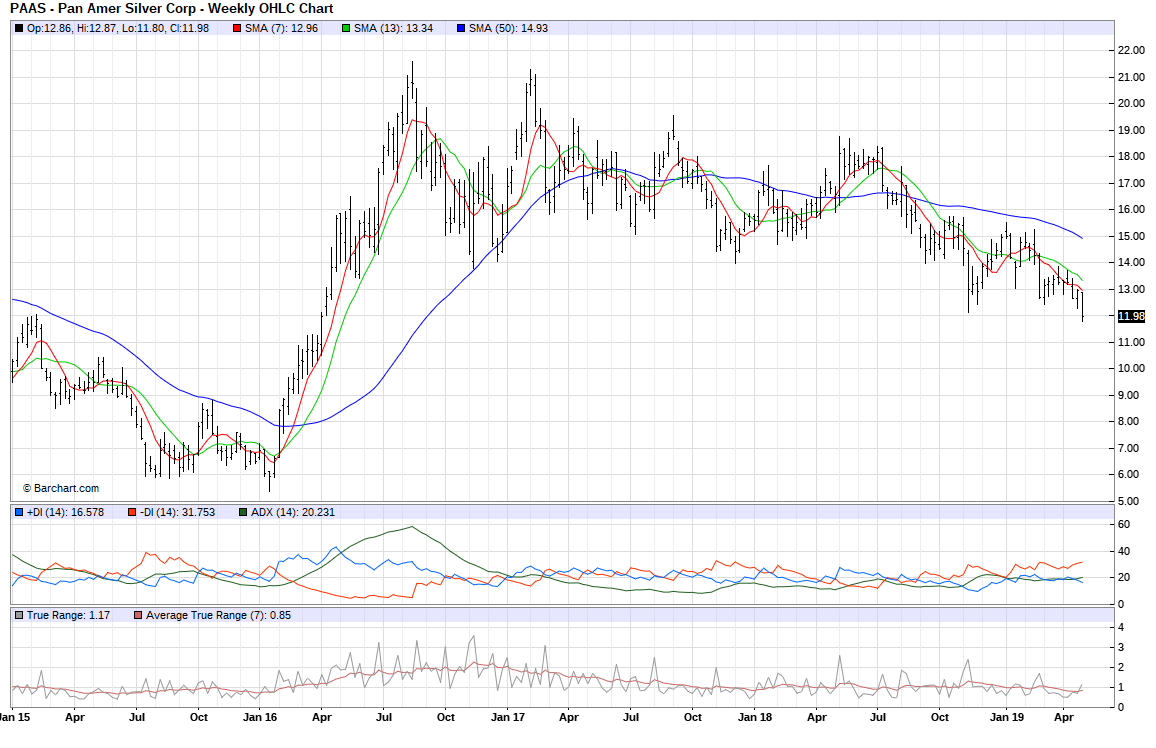Click the 5.00 price axis label
This screenshot has width=1156, height=748.
point(1128,502)
